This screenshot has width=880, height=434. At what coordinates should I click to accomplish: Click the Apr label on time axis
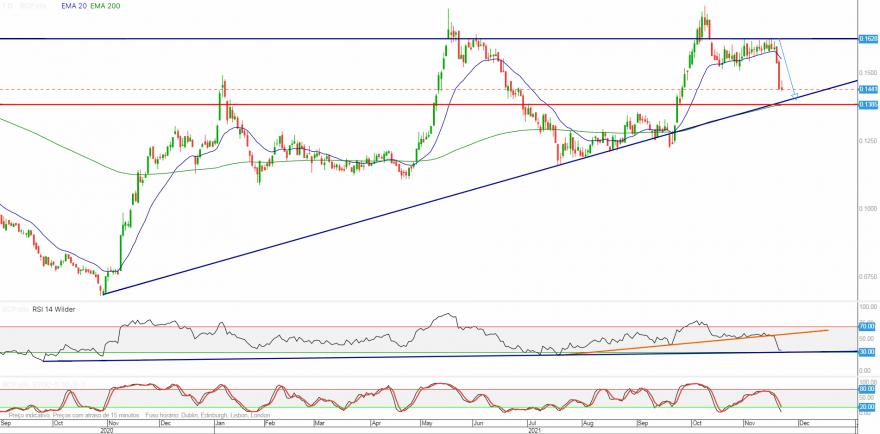pos(375,423)
